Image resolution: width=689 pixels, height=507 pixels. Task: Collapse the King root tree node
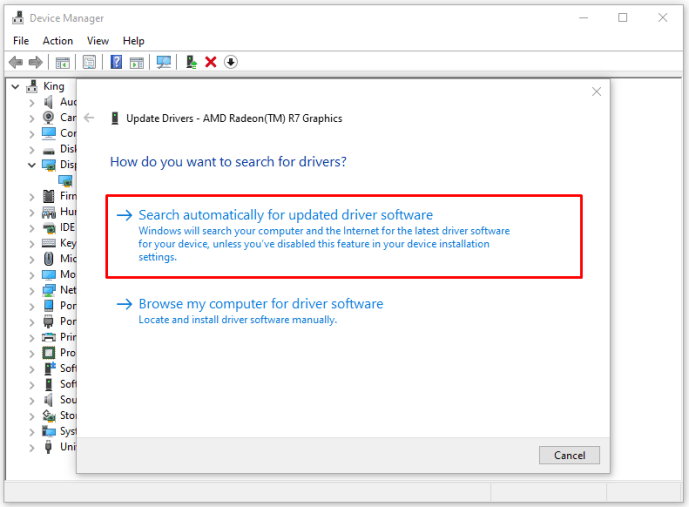point(15,87)
